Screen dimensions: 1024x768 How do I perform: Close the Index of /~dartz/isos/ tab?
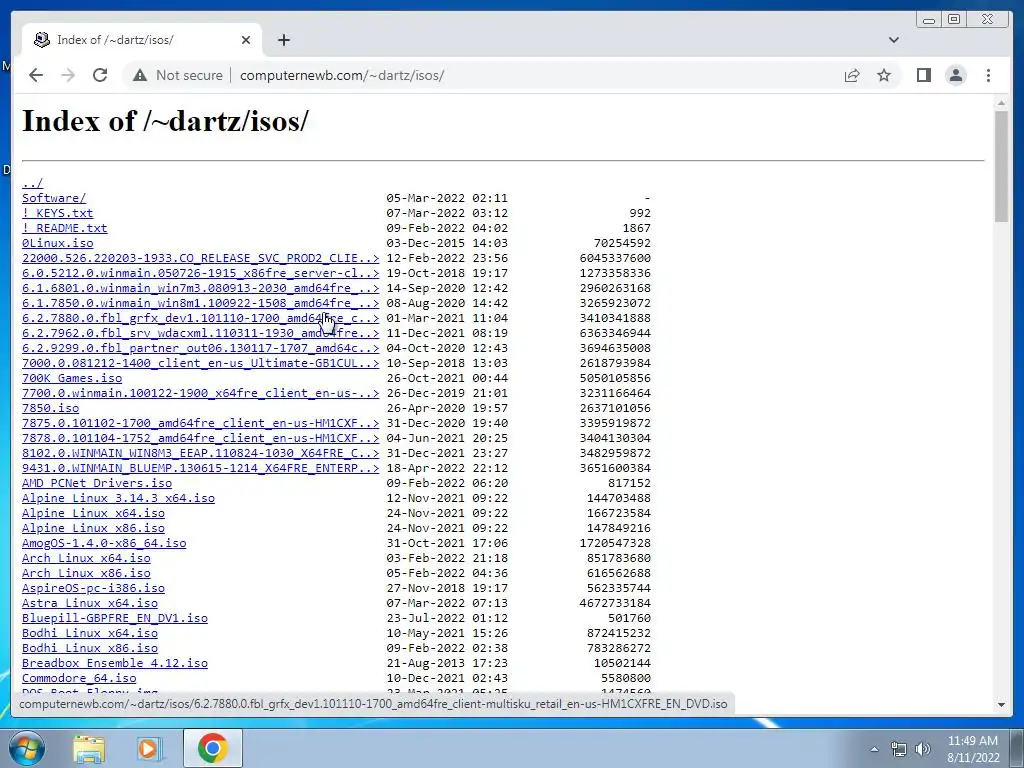[246, 40]
